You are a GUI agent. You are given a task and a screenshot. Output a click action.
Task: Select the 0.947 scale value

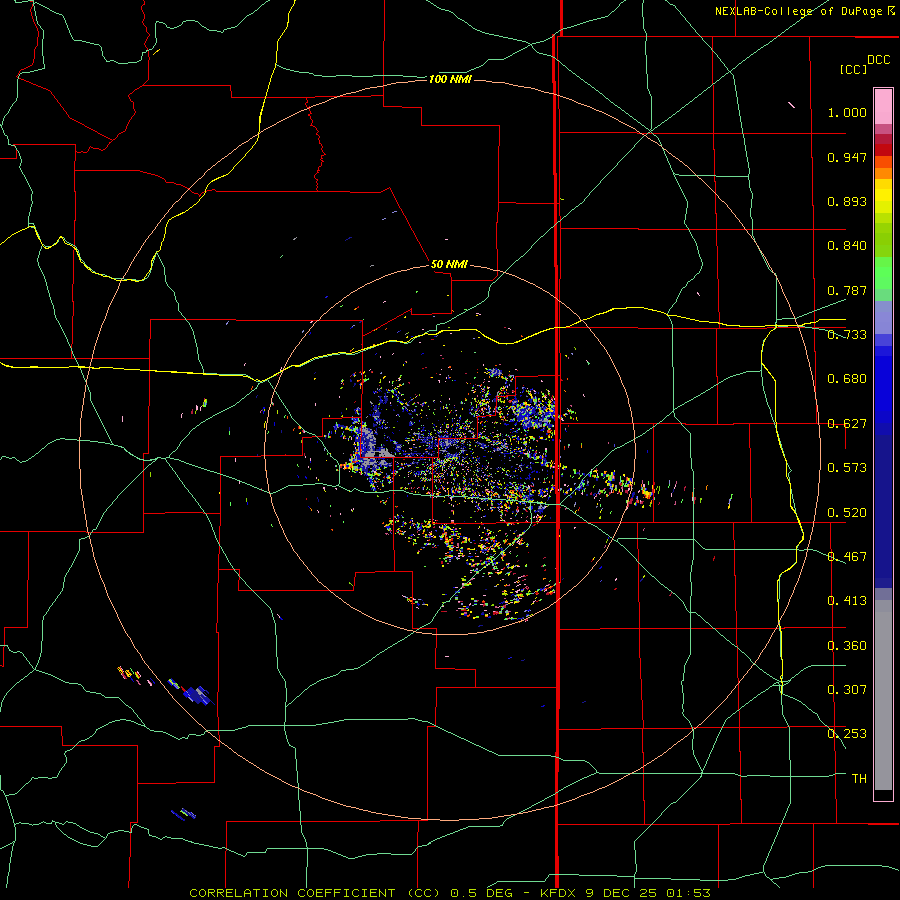pos(847,157)
